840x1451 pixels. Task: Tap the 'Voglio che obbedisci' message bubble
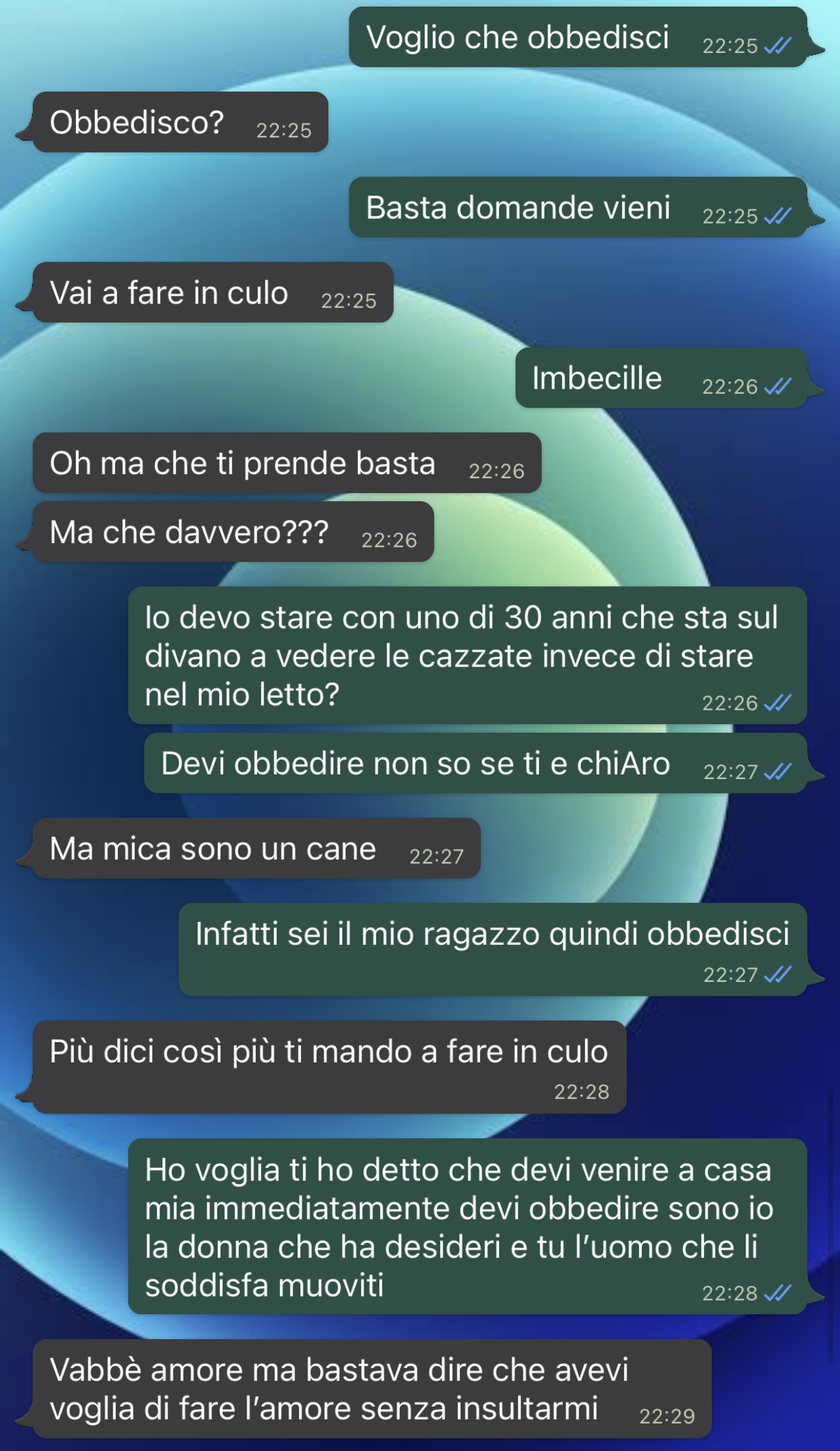[x=578, y=37]
